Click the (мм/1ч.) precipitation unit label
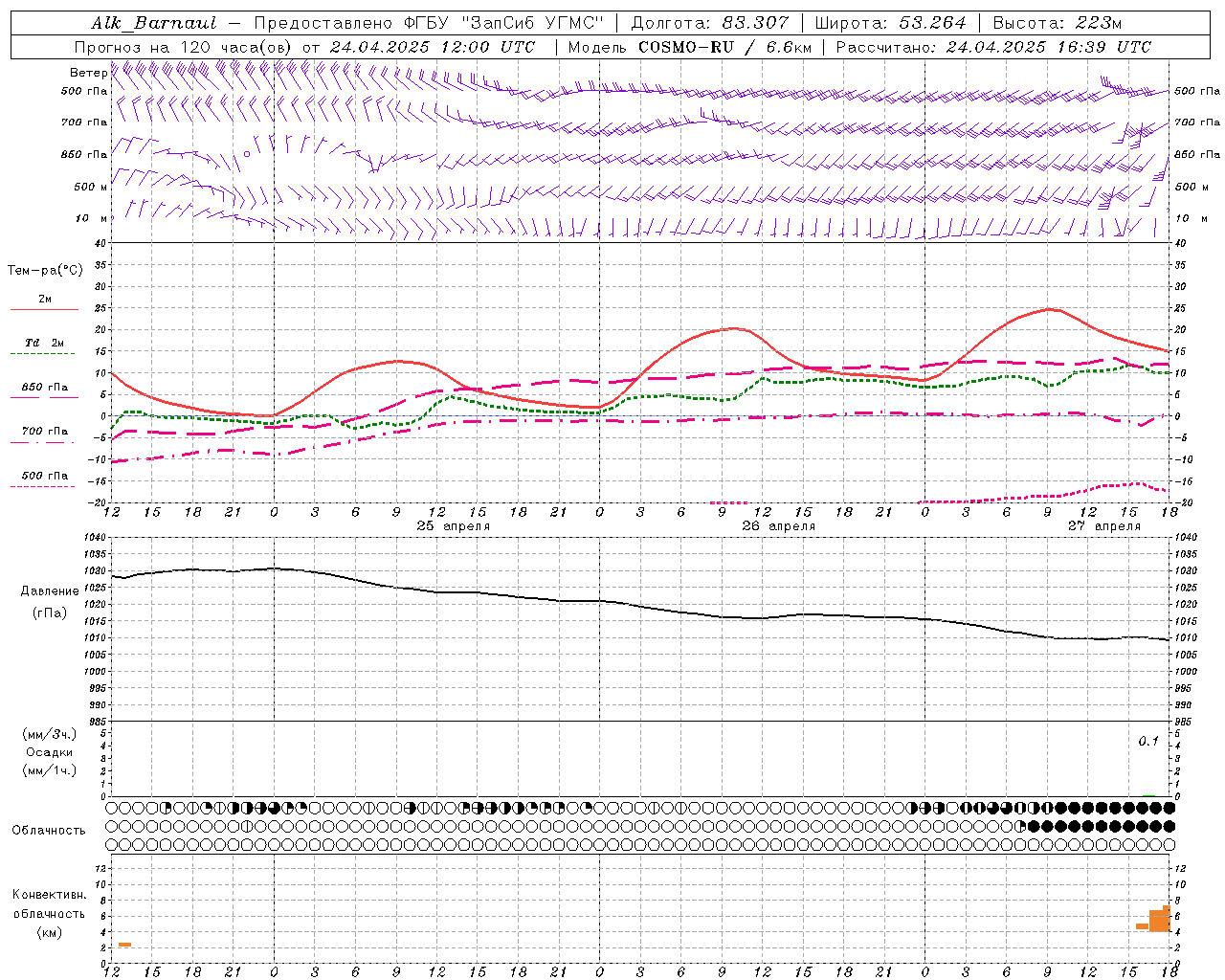 (50, 770)
